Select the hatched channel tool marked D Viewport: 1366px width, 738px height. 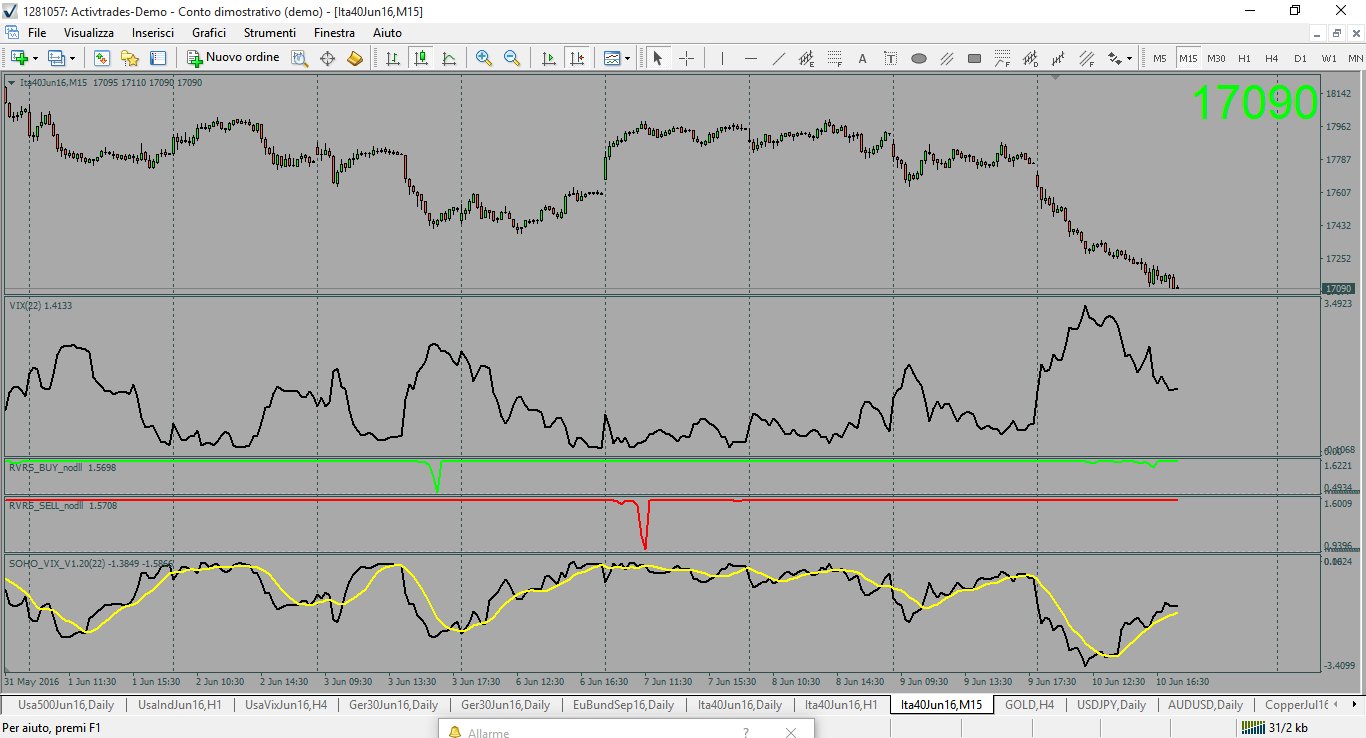coord(1030,58)
